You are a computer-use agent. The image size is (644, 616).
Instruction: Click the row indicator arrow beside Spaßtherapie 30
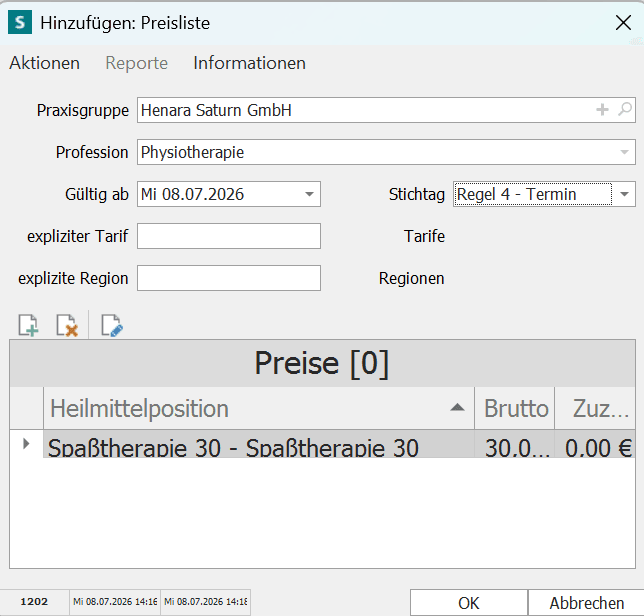coord(26,444)
